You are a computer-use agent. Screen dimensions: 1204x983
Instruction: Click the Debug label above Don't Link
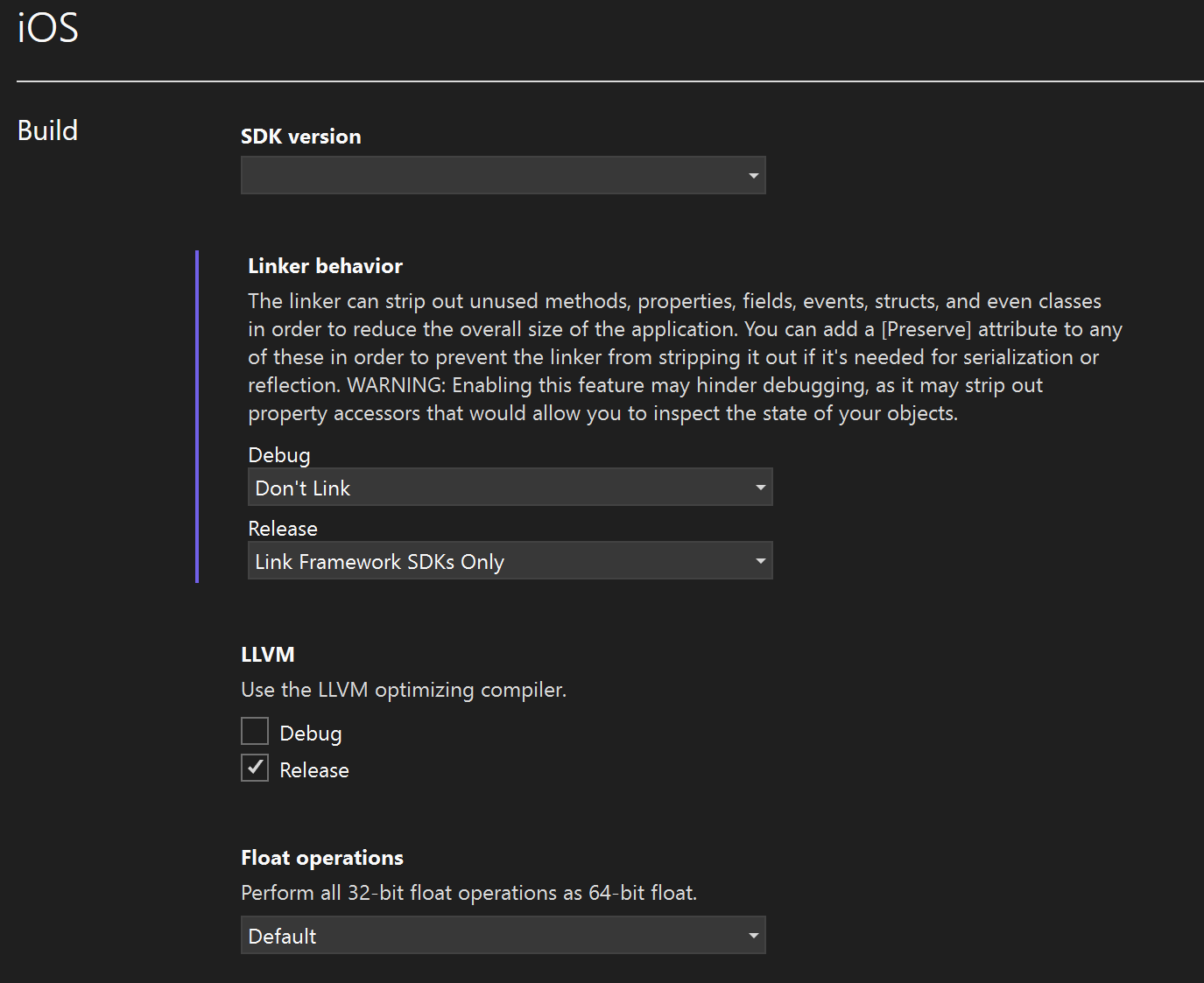279,455
